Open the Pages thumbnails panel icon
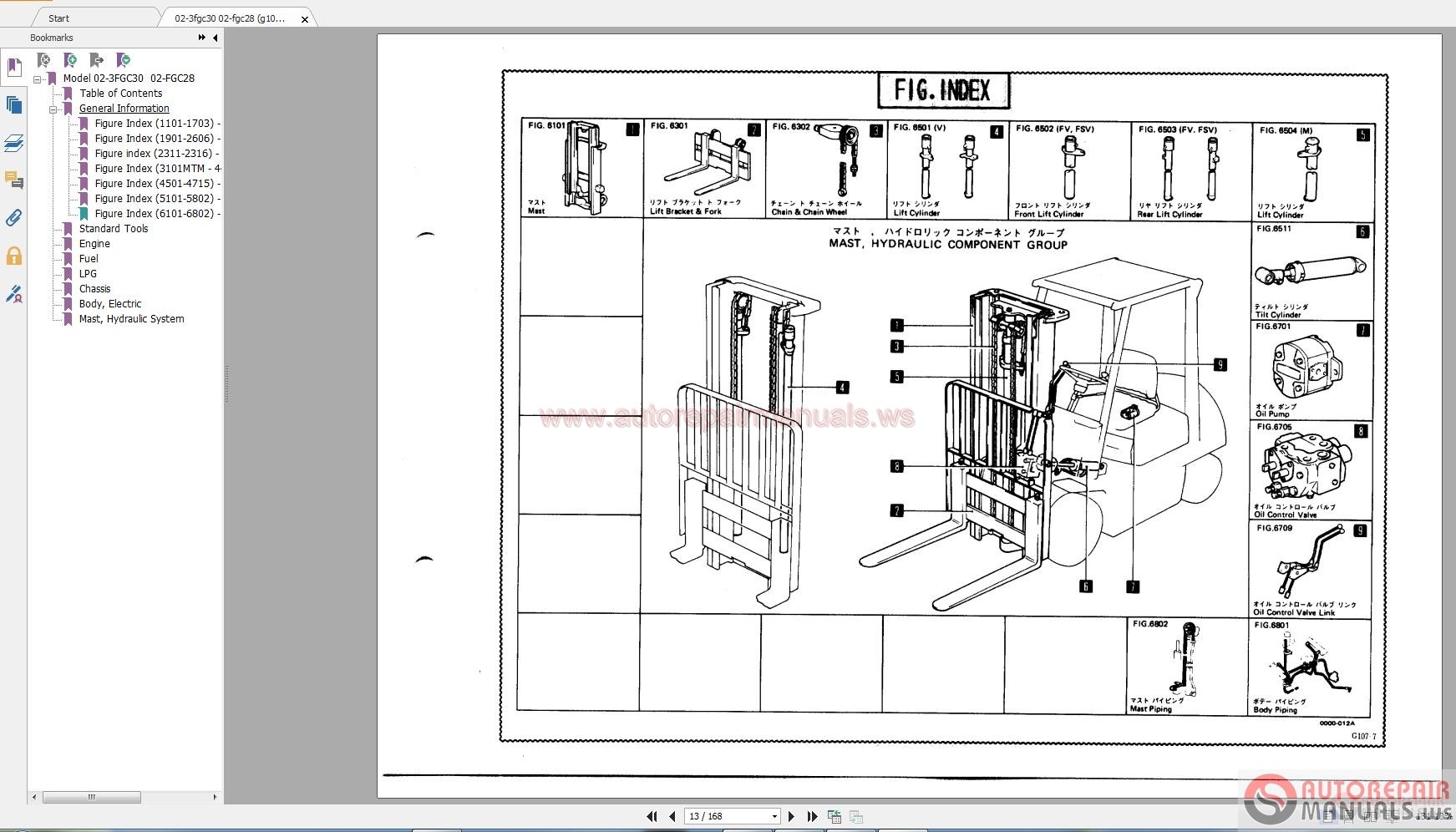This screenshot has width=1456, height=832. click(14, 105)
